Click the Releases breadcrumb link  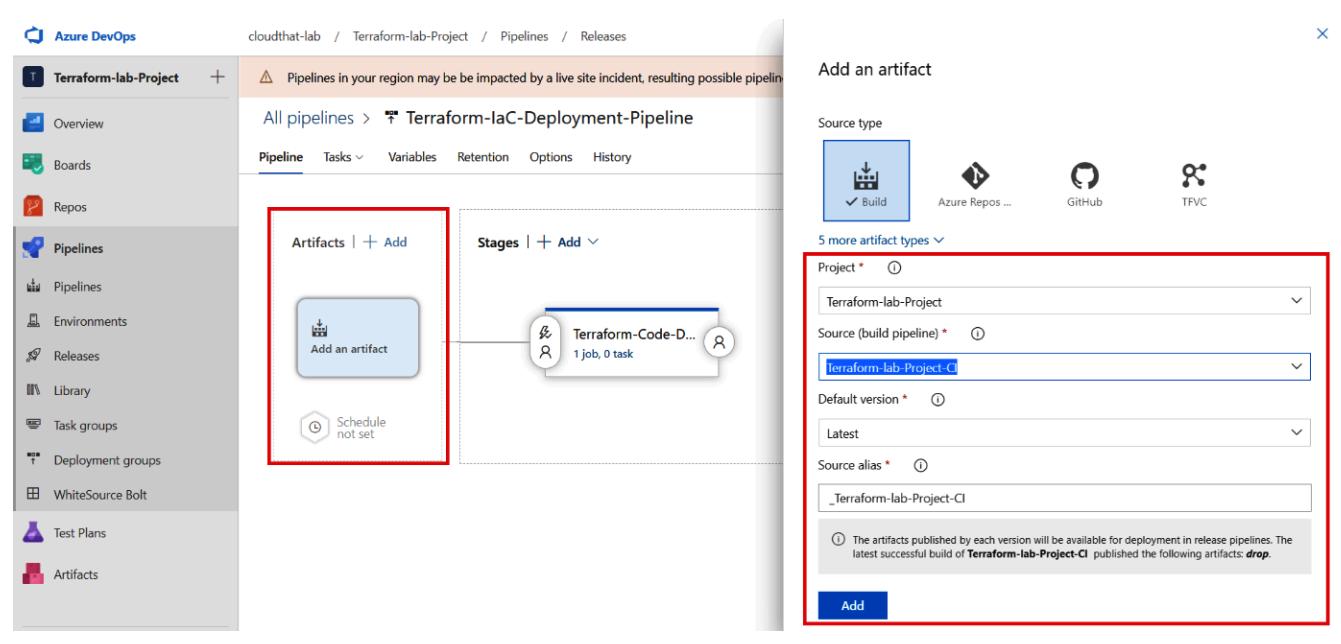pos(604,37)
